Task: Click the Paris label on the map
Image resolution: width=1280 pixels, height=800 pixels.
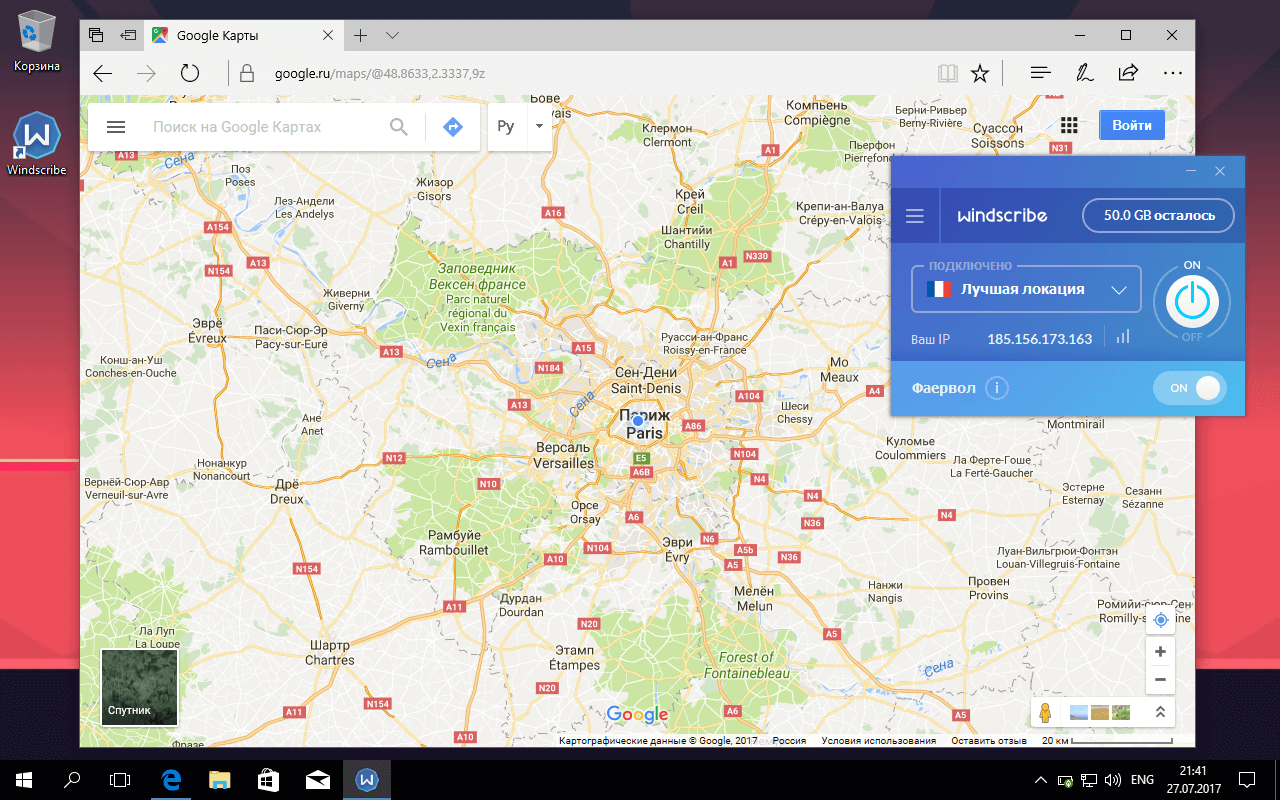Action: pyautogui.click(x=645, y=433)
